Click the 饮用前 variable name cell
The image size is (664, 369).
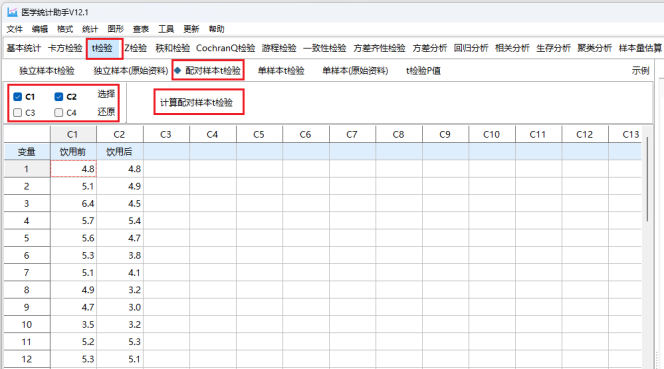(x=73, y=152)
